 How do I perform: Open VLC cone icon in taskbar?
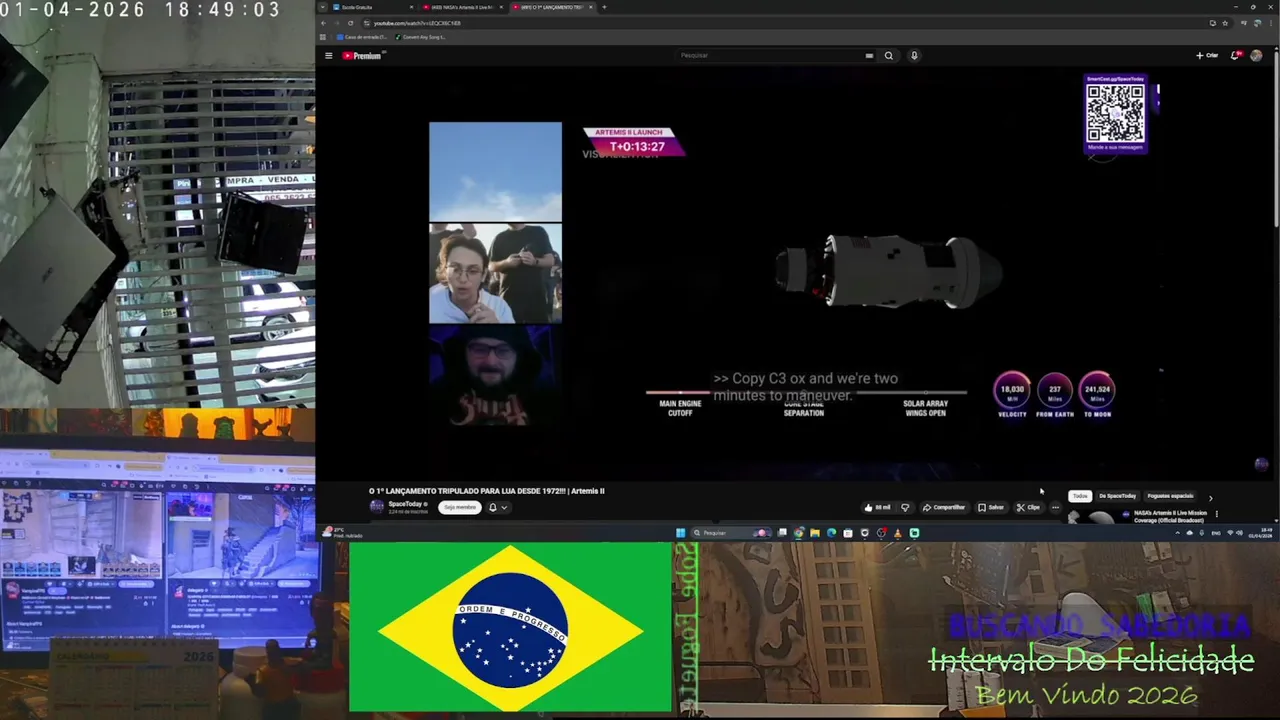point(897,533)
